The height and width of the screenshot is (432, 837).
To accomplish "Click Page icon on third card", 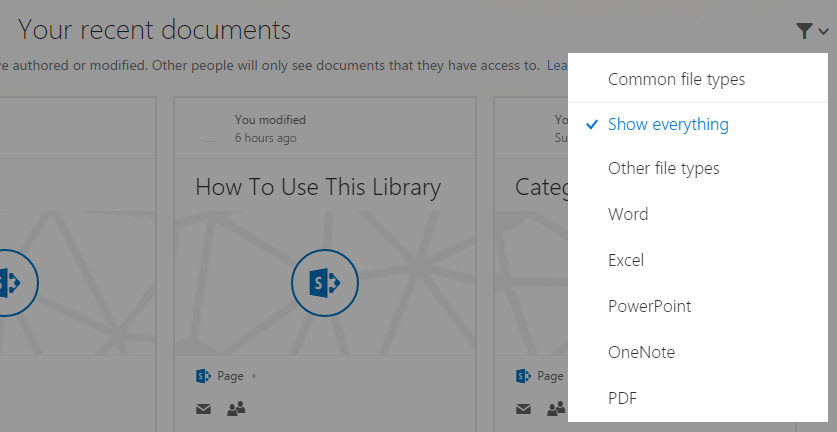I will click(523, 376).
